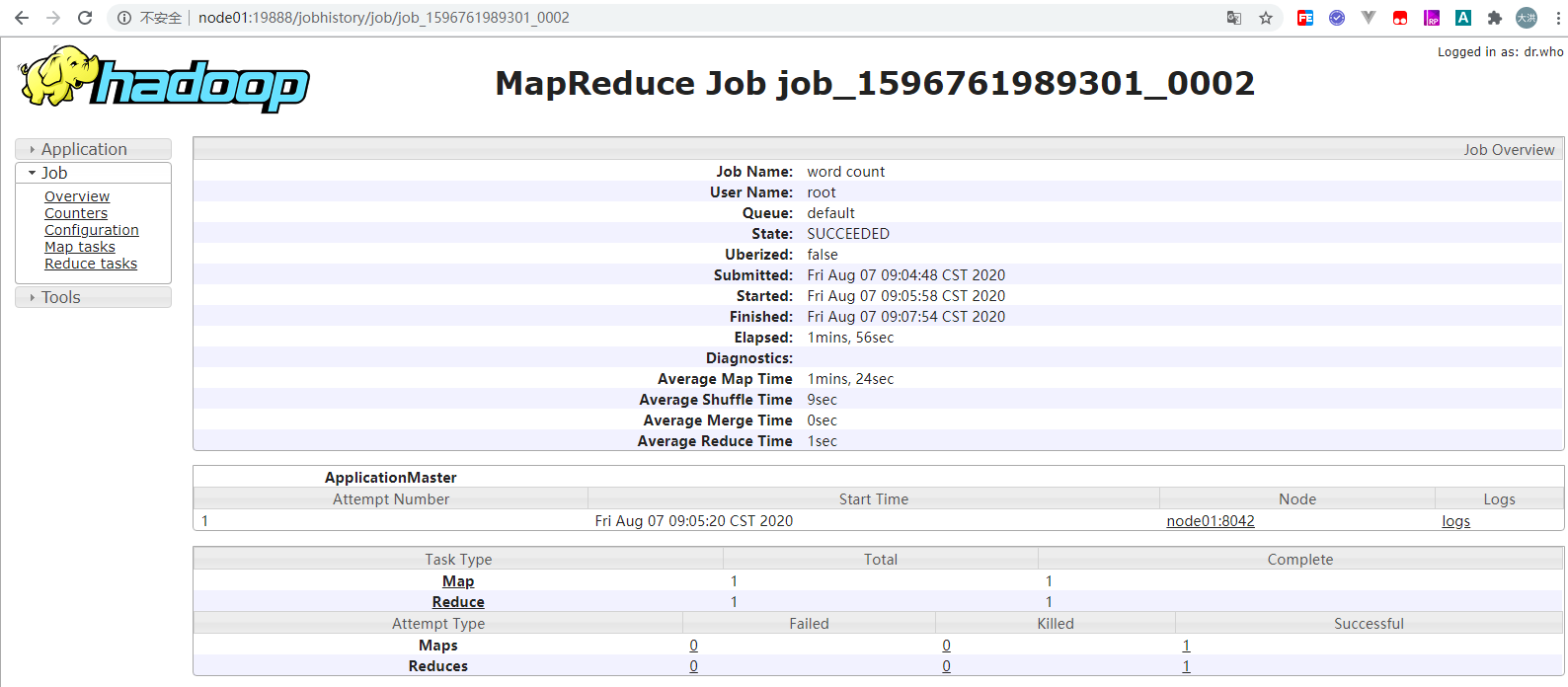
Task: Click the Job Overview panel title
Action: [x=1509, y=150]
